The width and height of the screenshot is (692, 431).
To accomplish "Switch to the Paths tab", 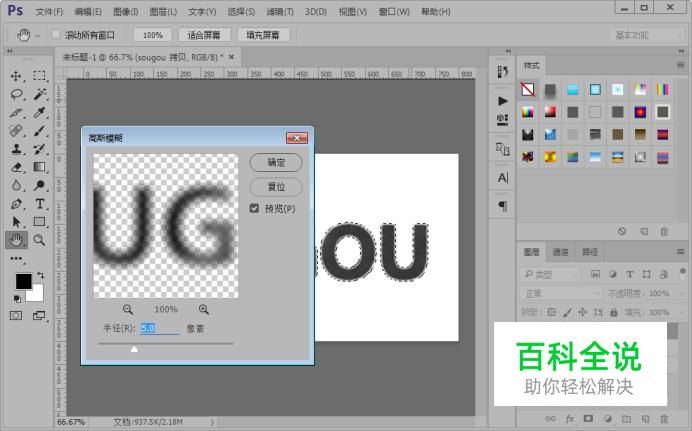I will tap(590, 252).
